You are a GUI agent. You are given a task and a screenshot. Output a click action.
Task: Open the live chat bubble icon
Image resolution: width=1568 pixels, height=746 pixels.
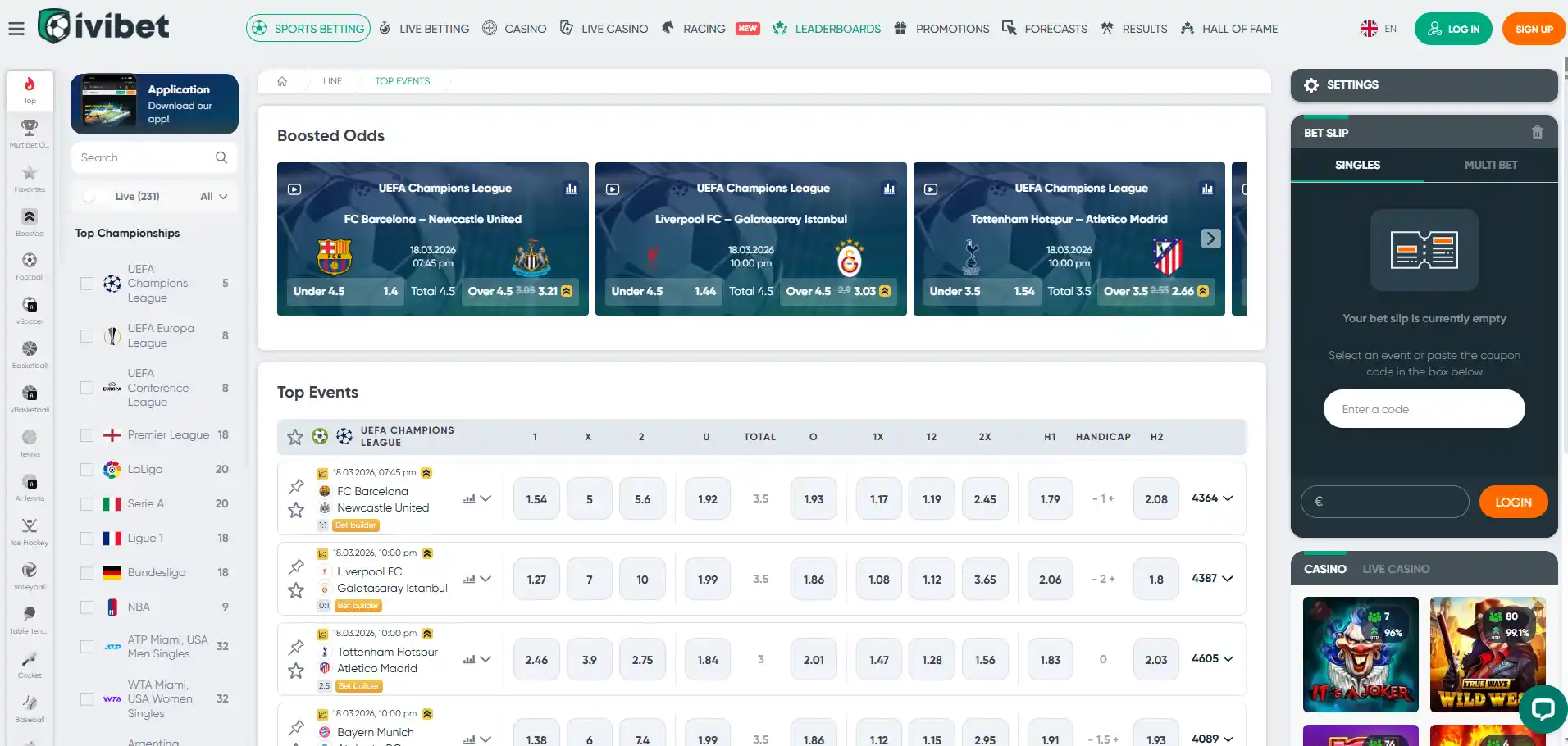click(x=1543, y=709)
